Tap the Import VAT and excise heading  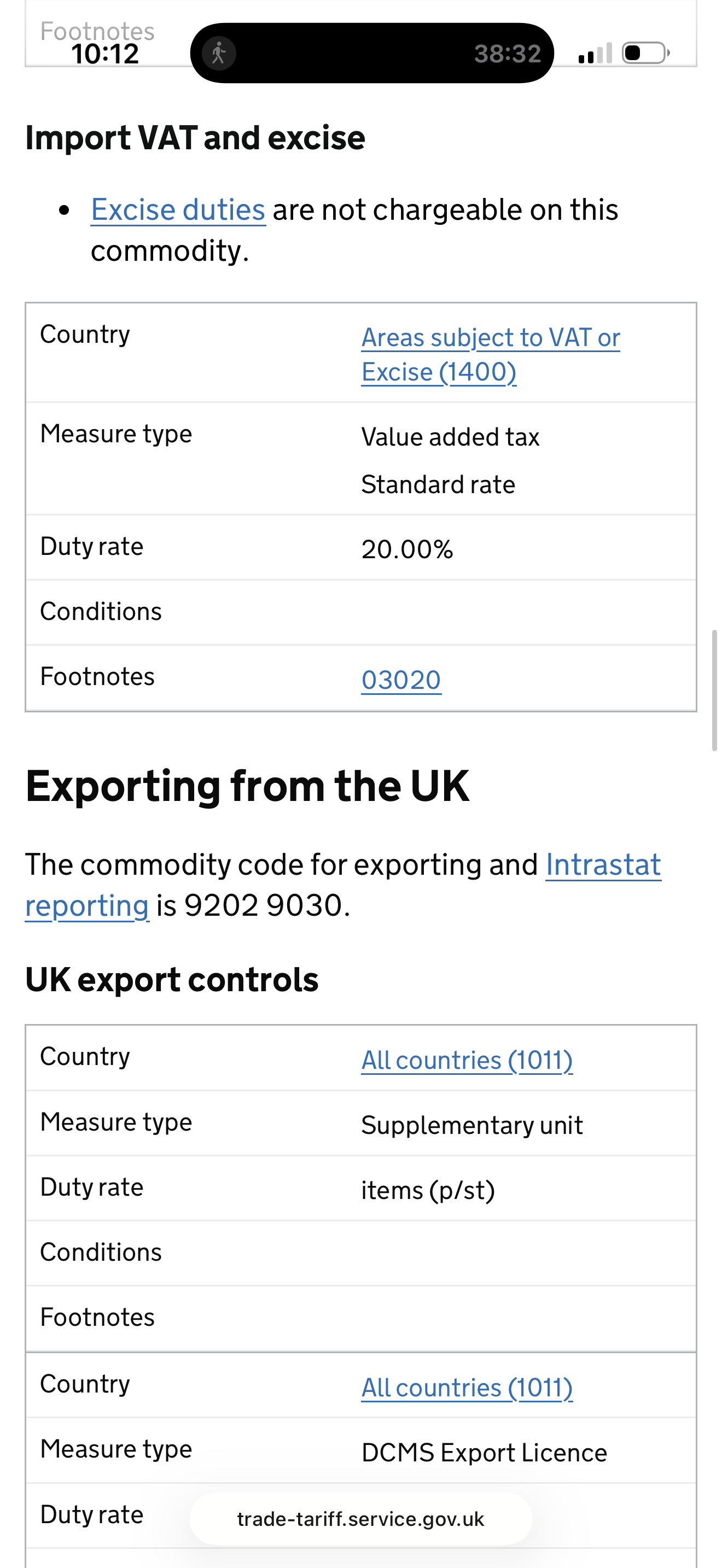[195, 138]
